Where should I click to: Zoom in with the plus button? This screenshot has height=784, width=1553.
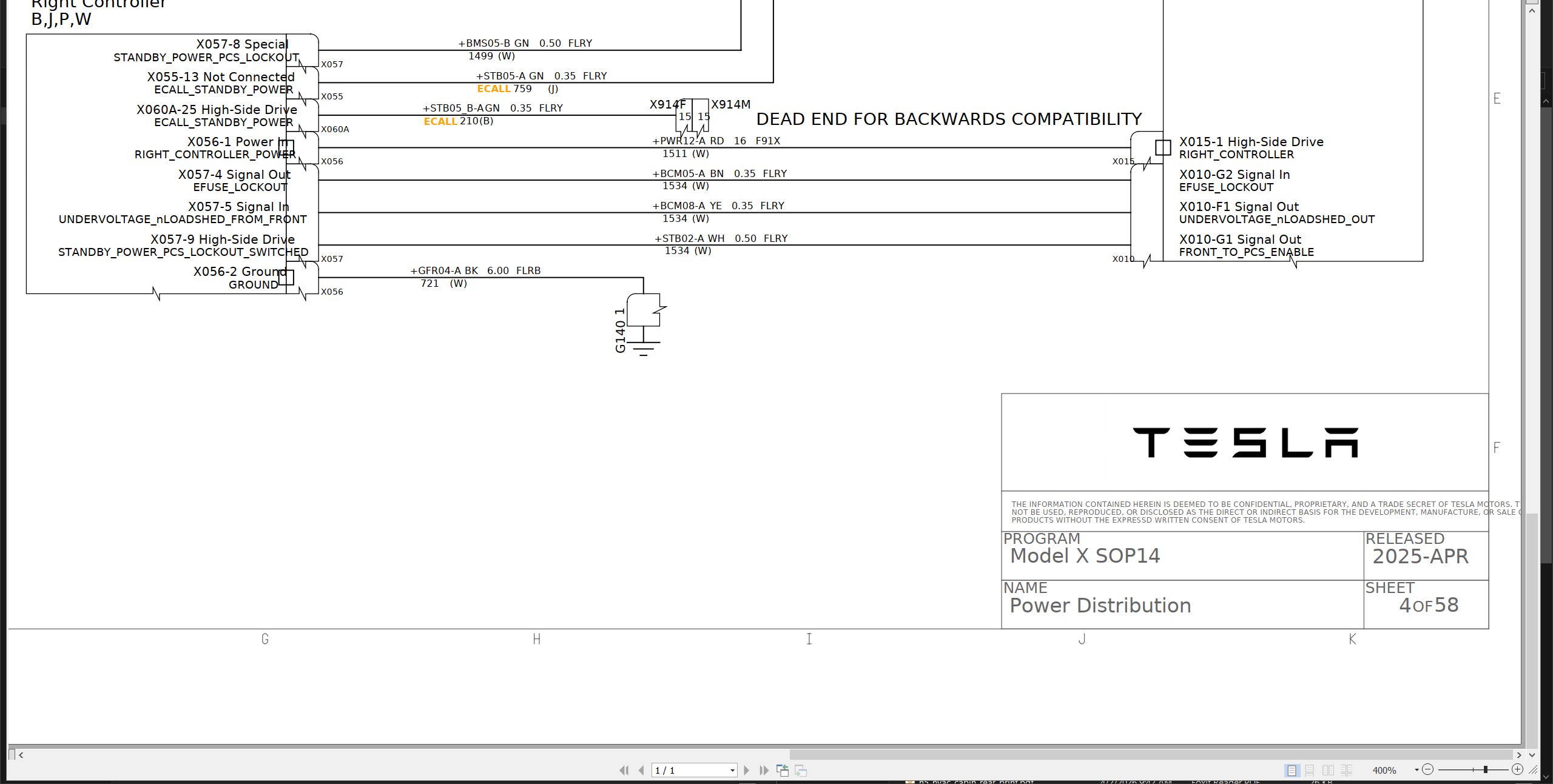coord(1517,769)
